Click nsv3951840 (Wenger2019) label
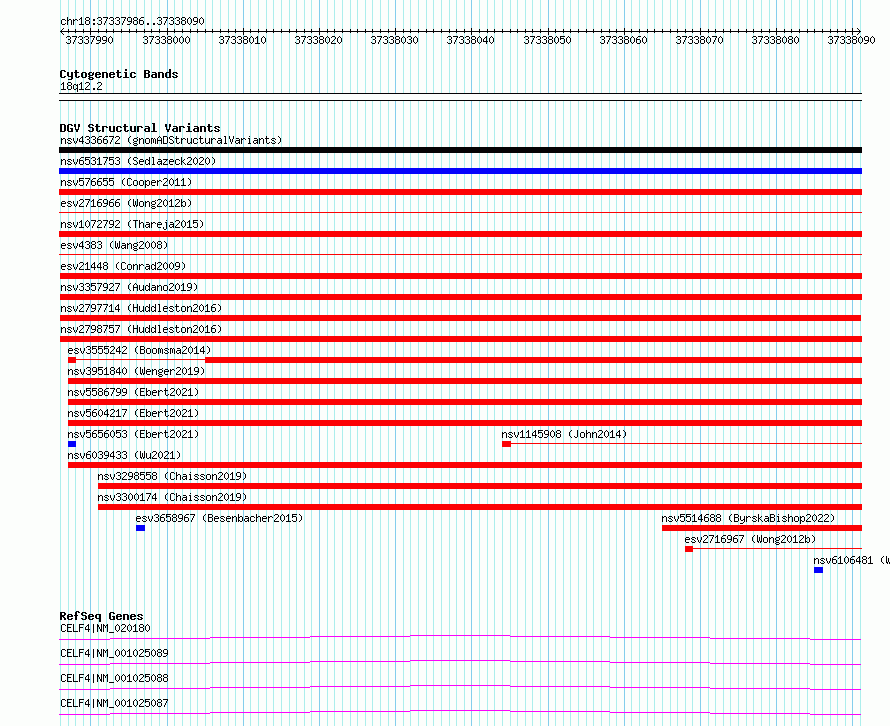The image size is (890, 726). [136, 371]
